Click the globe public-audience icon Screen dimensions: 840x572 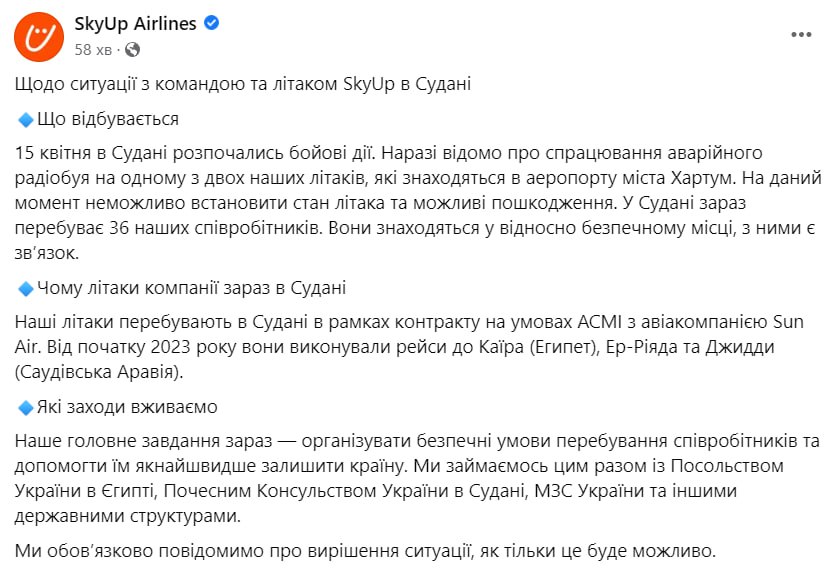[133, 49]
